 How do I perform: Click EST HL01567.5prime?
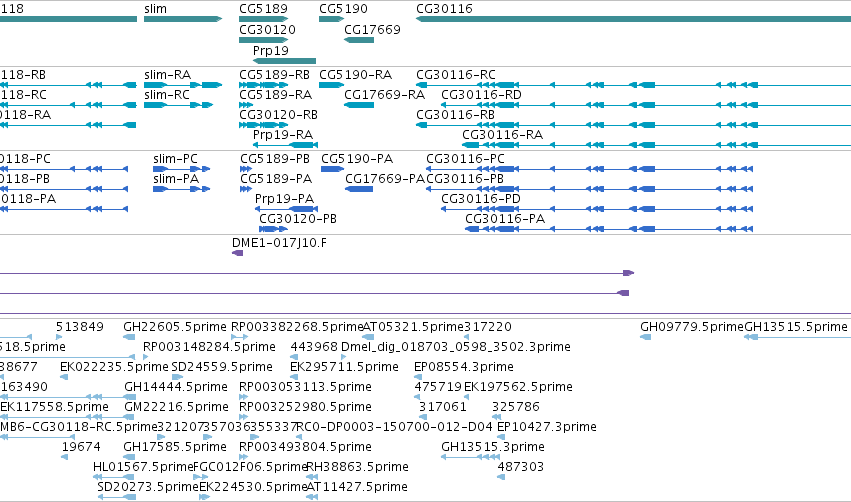tap(143, 467)
